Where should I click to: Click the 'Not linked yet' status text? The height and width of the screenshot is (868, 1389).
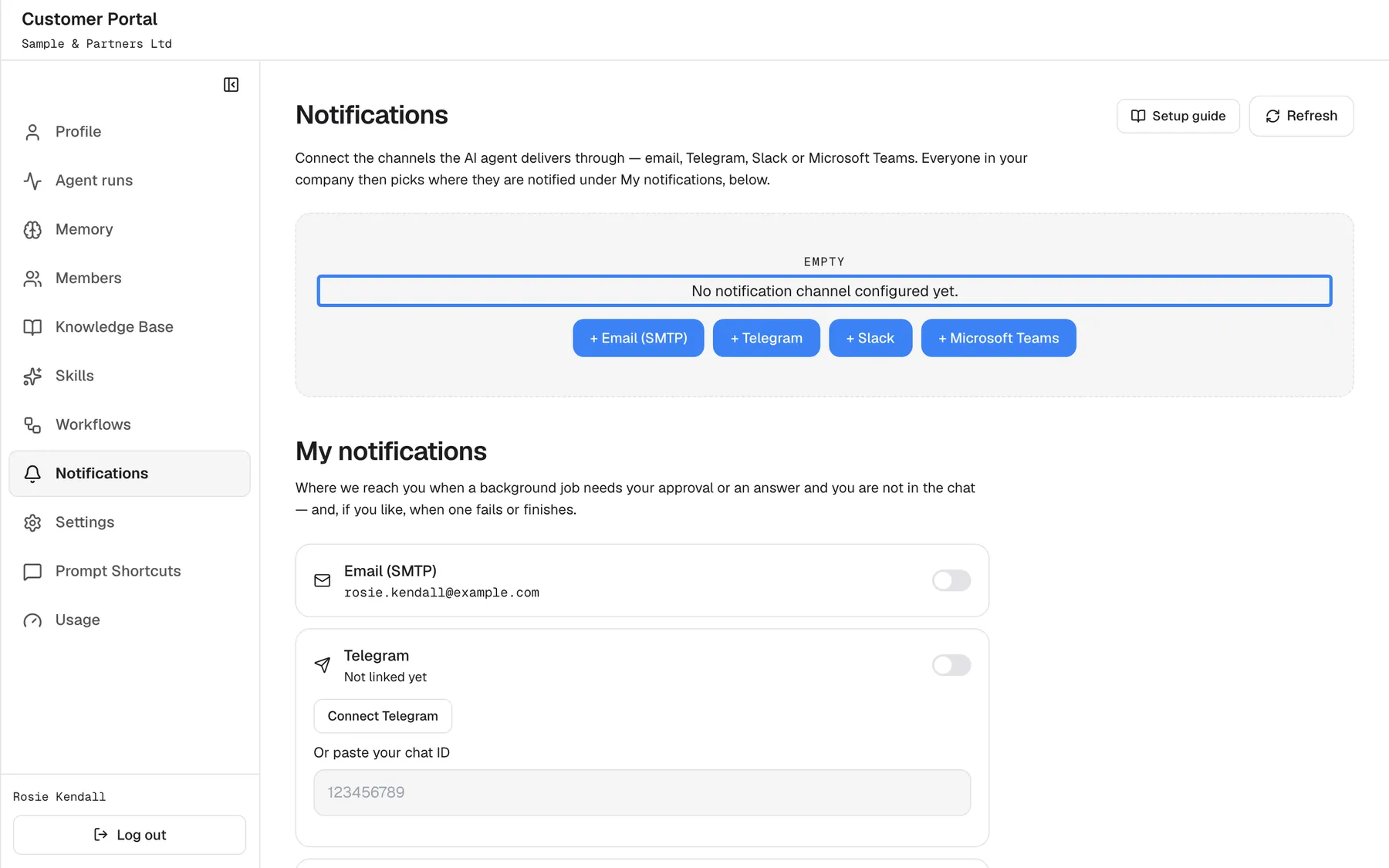(385, 677)
